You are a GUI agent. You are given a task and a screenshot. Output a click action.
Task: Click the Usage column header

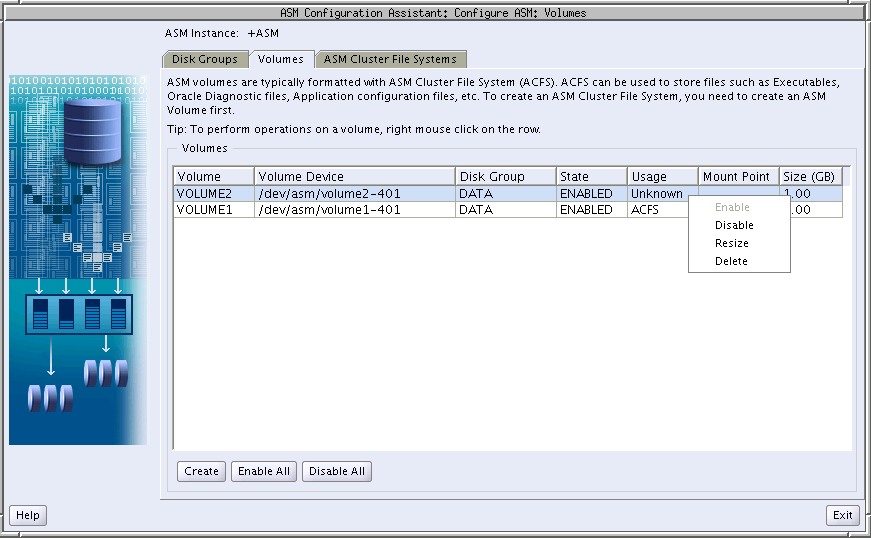coord(663,177)
